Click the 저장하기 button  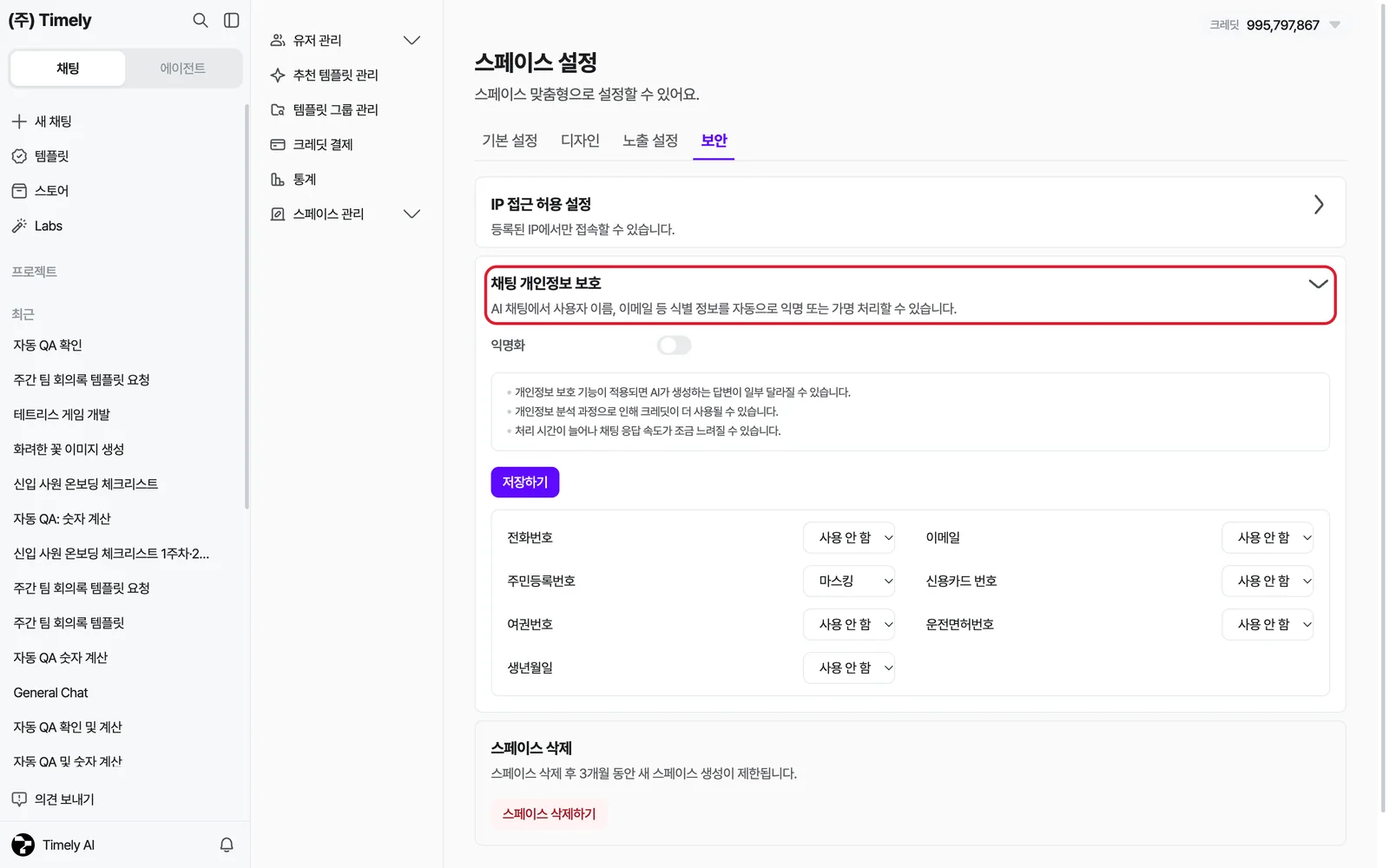(525, 483)
